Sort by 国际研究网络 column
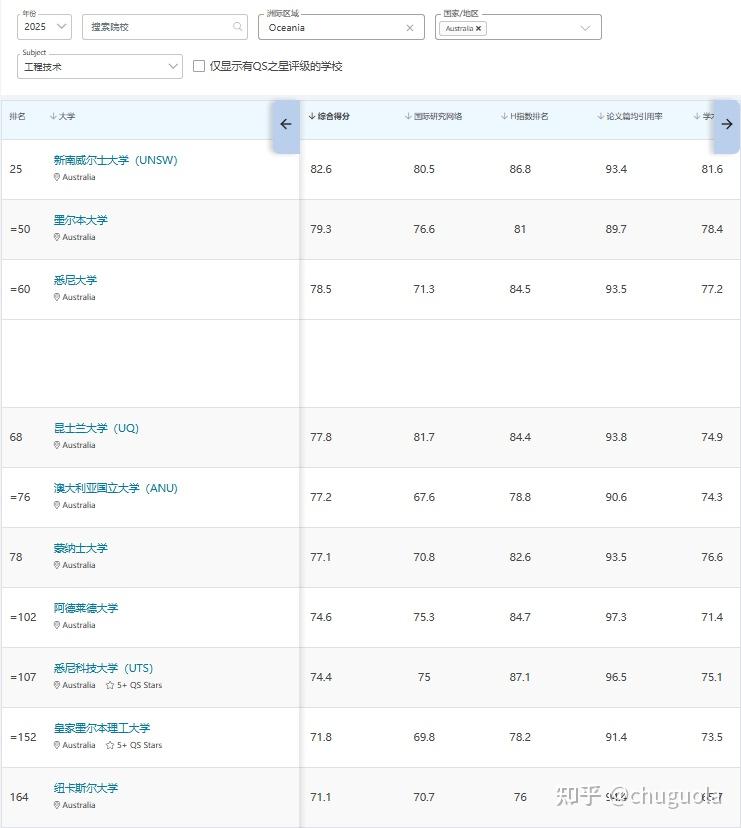This screenshot has height=828, width=741. [437, 117]
